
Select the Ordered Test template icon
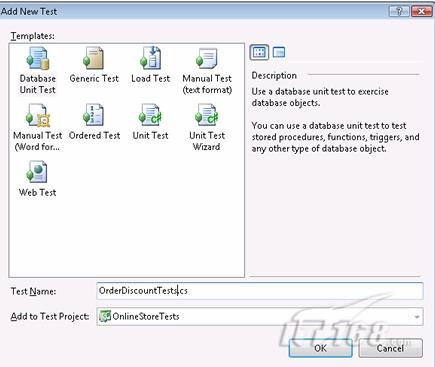94,115
